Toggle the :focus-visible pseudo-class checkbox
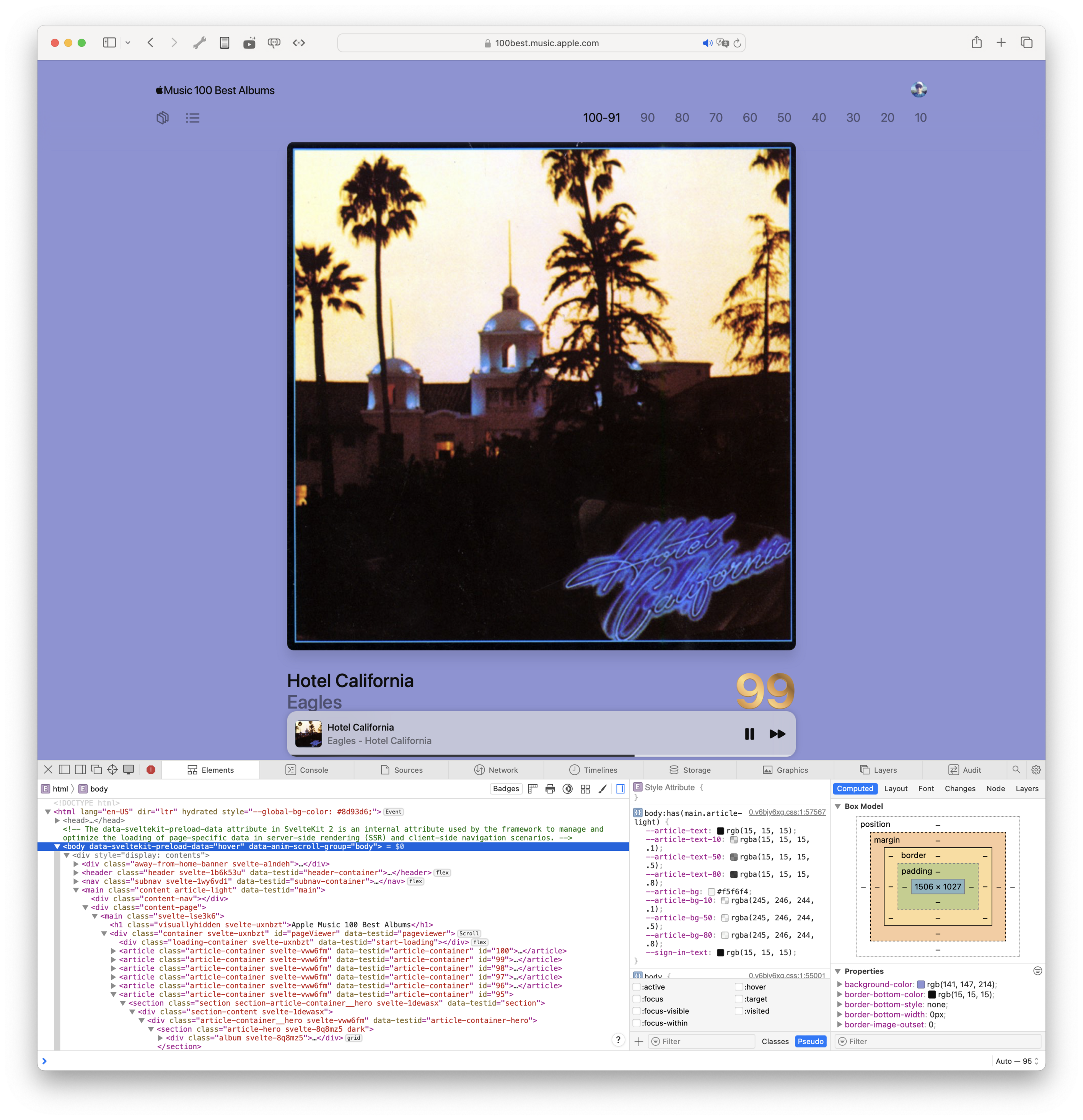 pyautogui.click(x=637, y=1011)
